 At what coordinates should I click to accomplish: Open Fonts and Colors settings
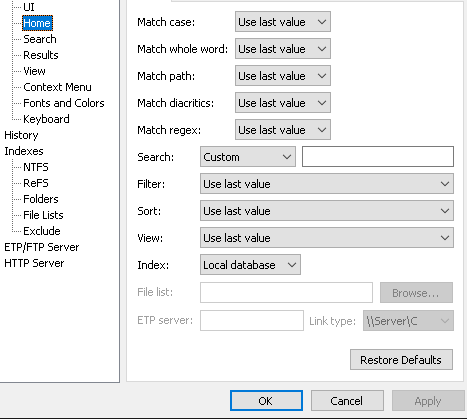(64, 103)
